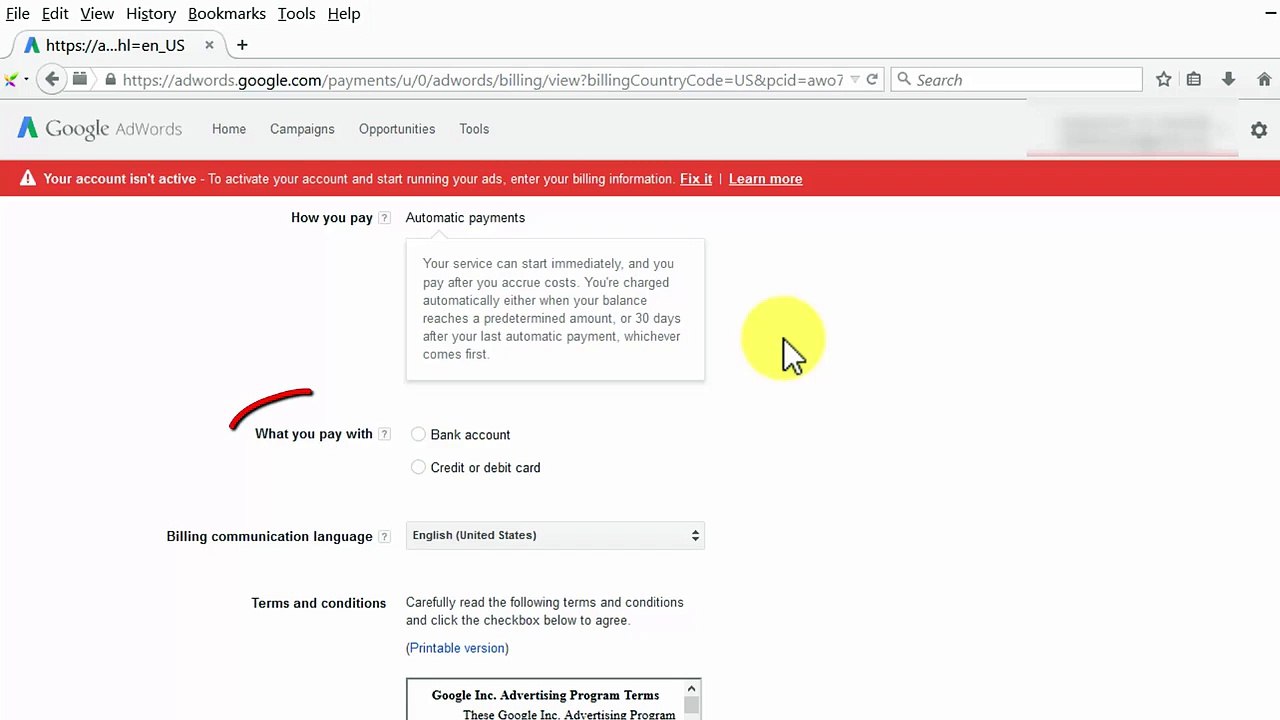Click the Terms and conditions label
Image resolution: width=1280 pixels, height=720 pixels.
318,603
